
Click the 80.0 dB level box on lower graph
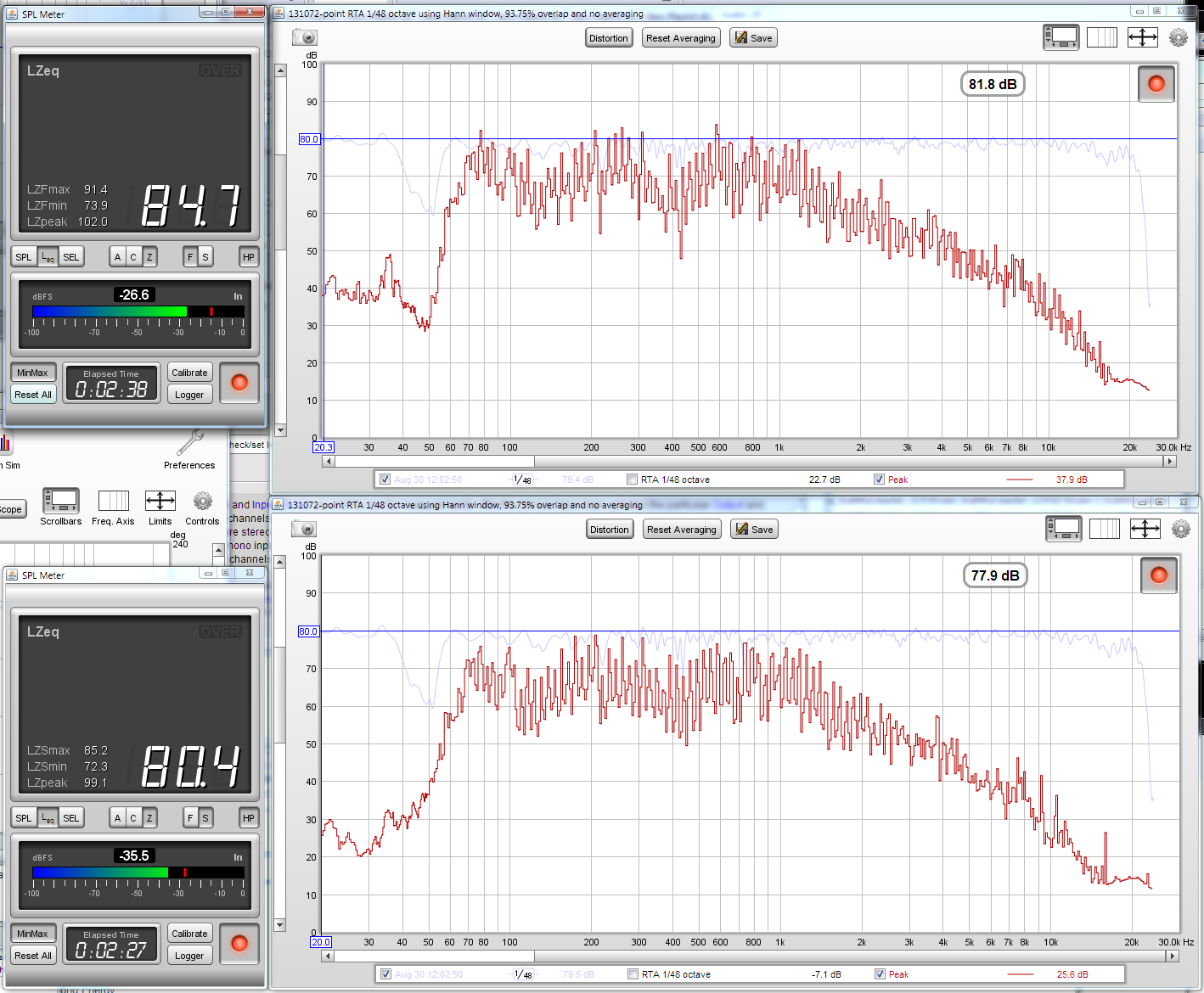pyautogui.click(x=308, y=631)
